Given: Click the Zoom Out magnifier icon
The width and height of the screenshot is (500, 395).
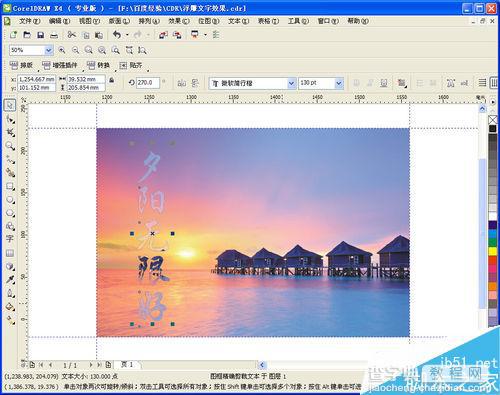Looking at the screenshot, I should pyautogui.click(x=76, y=50).
